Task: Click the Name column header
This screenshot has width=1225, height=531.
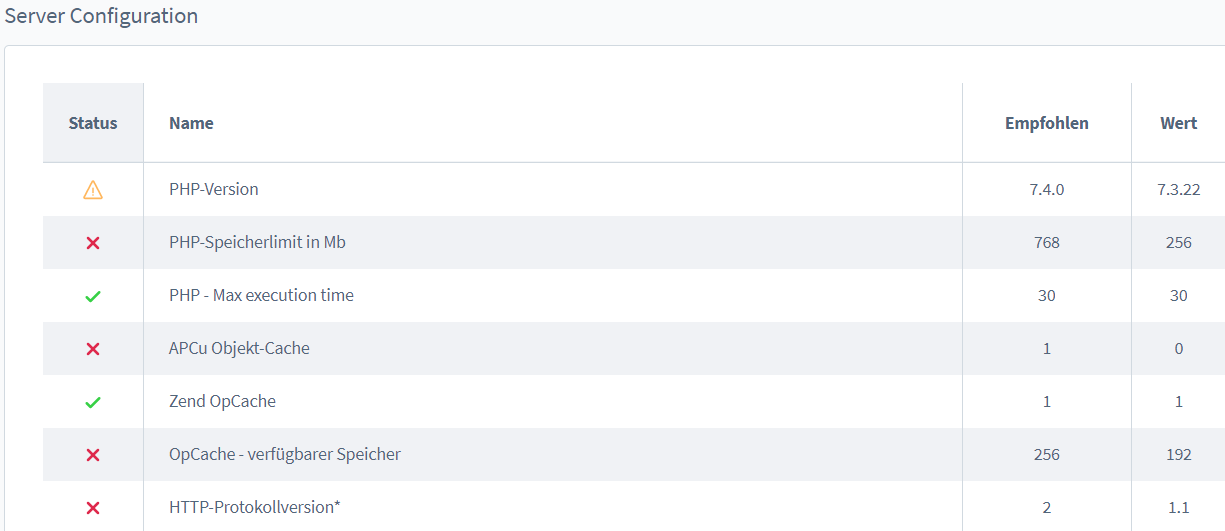Action: pos(191,123)
